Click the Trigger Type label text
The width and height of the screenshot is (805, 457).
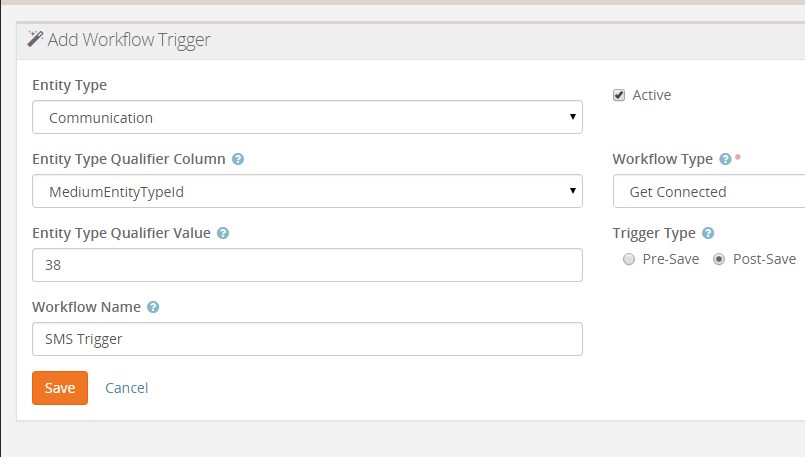coord(654,233)
